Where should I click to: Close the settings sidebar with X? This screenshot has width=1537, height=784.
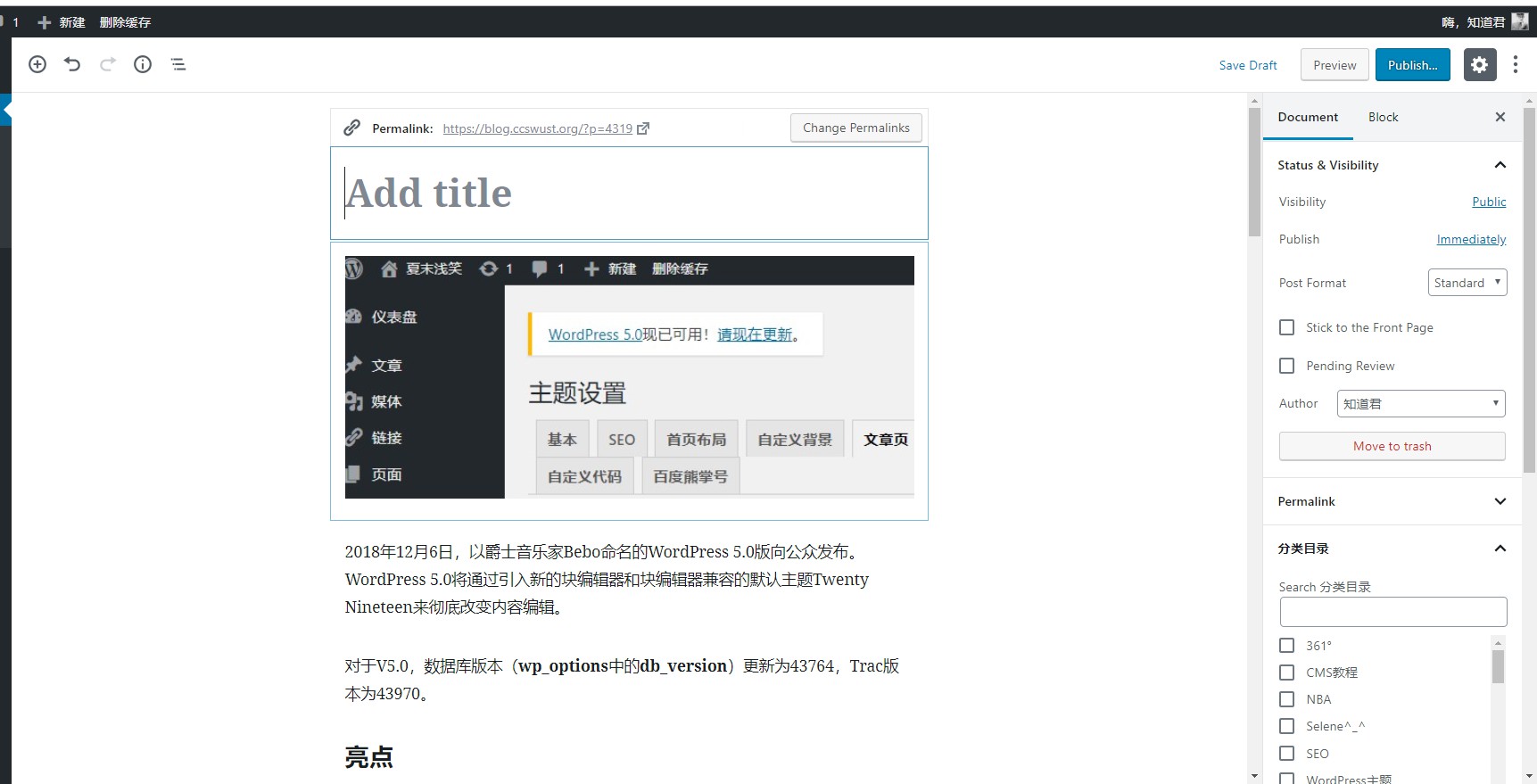pyautogui.click(x=1500, y=117)
